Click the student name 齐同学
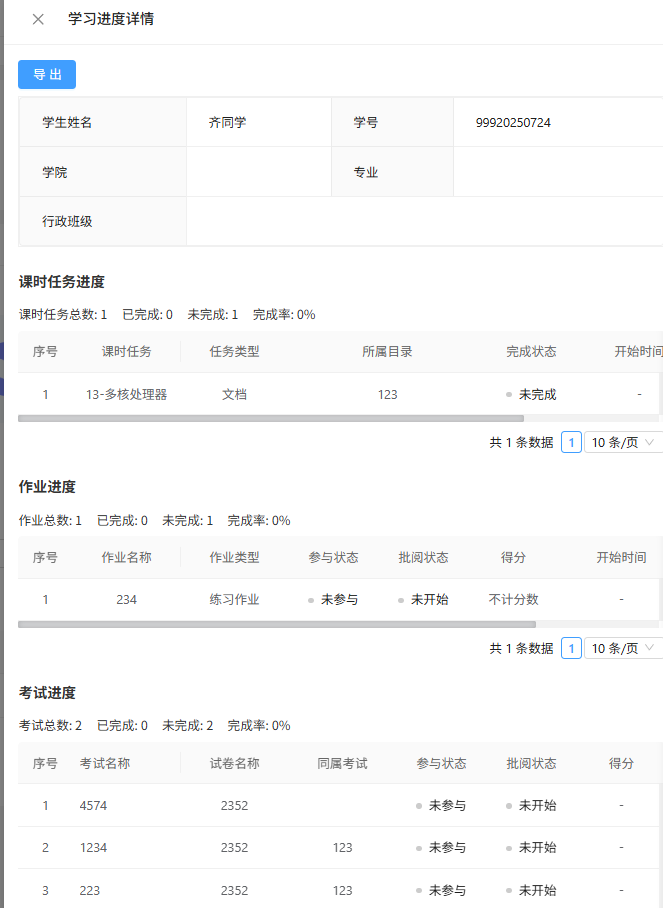Image resolution: width=663 pixels, height=908 pixels. tap(227, 123)
